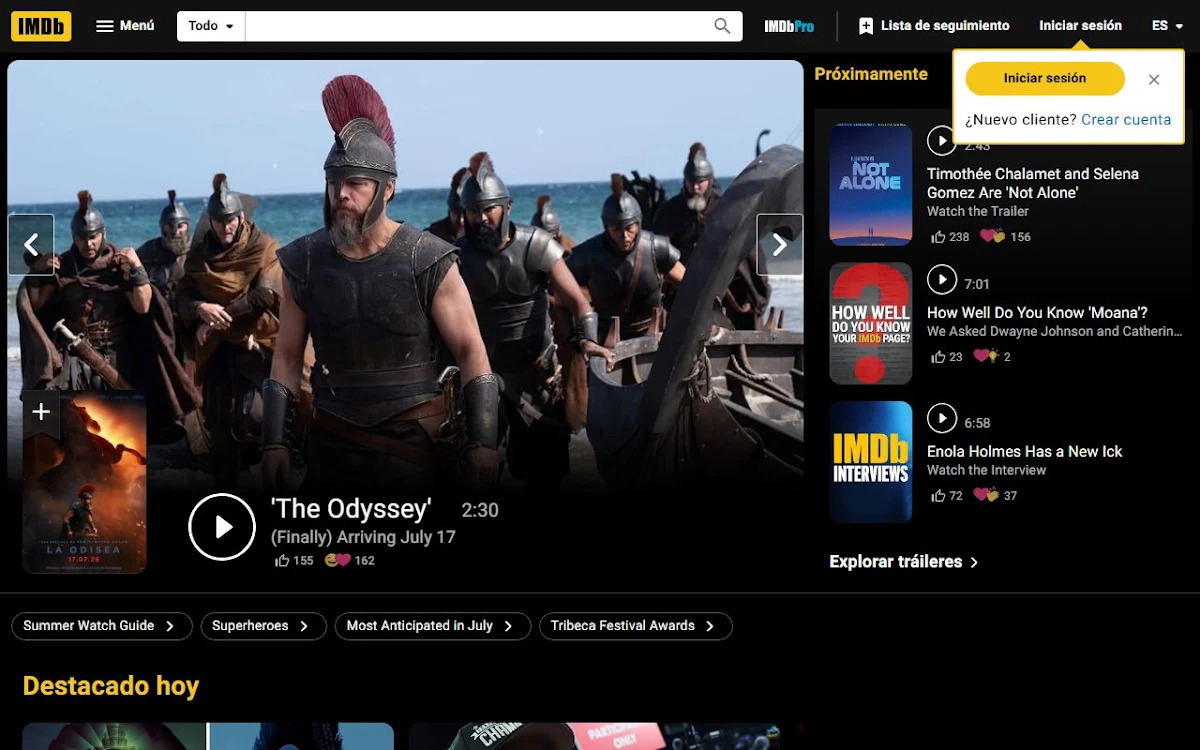Like Not Alone trailer thumbs up 238
The width and height of the screenshot is (1200, 750).
950,237
